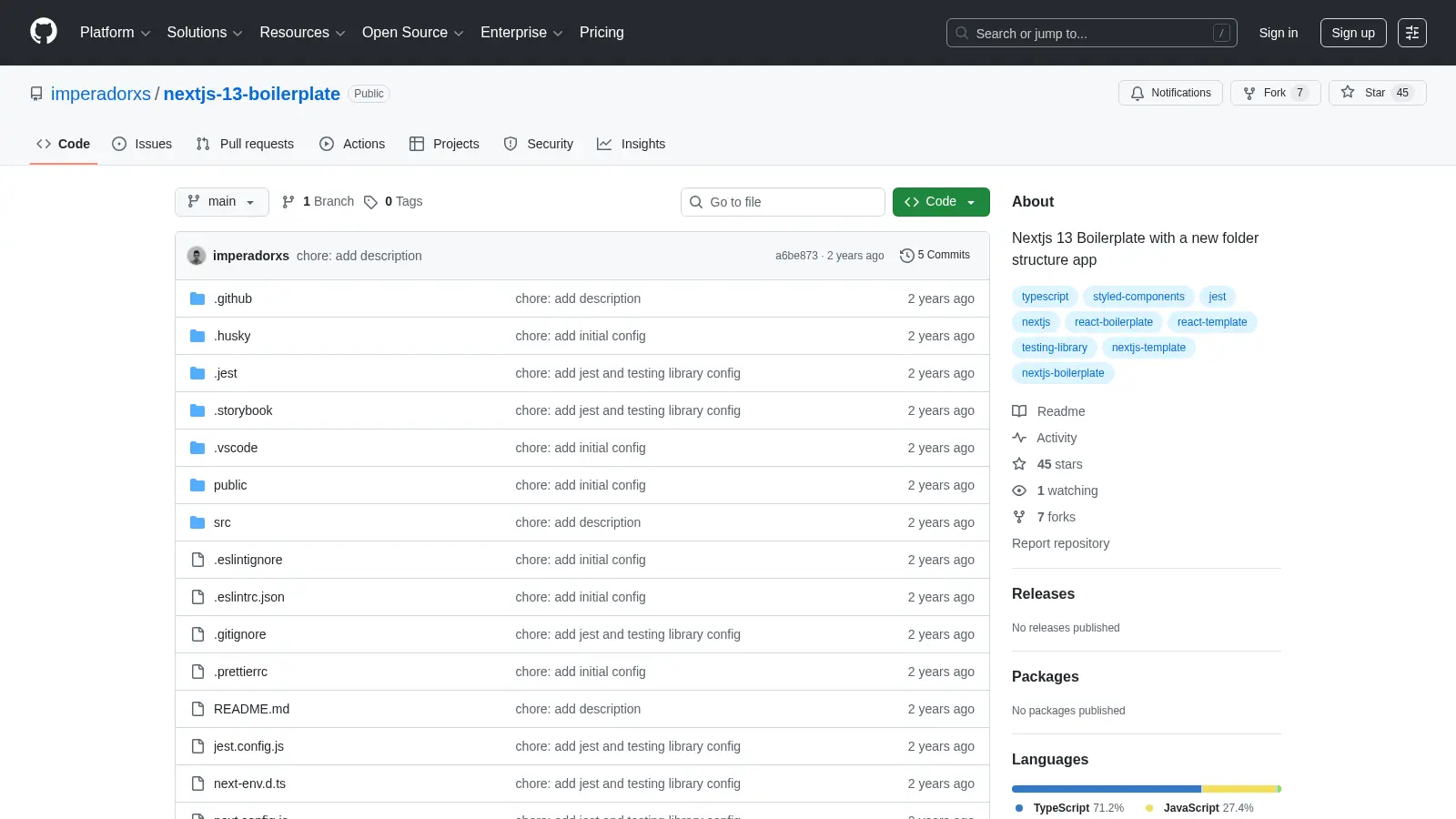Image resolution: width=1456 pixels, height=819 pixels.
Task: Click the react-template topic tag
Action: coord(1212,322)
